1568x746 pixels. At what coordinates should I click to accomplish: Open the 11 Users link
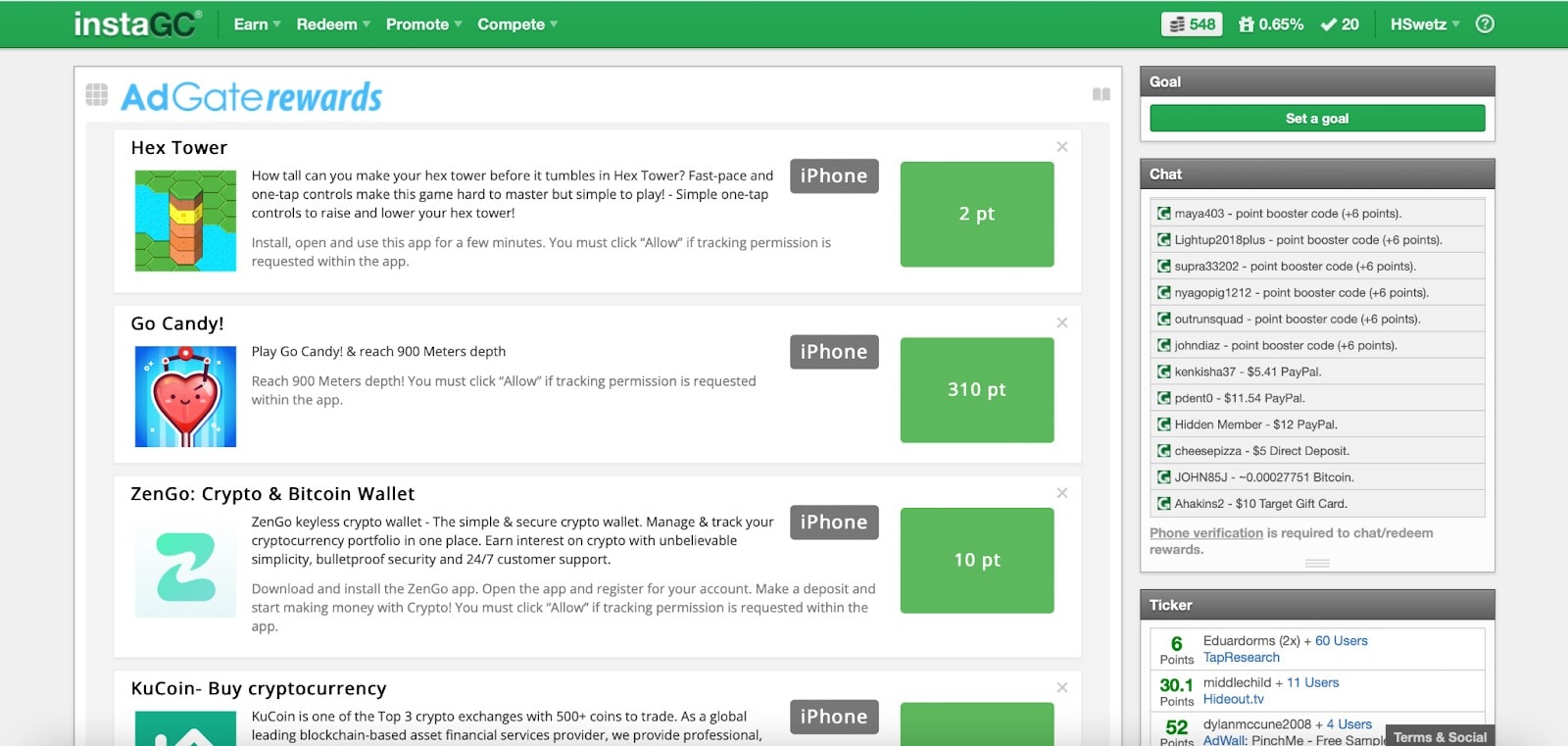[x=1313, y=682]
